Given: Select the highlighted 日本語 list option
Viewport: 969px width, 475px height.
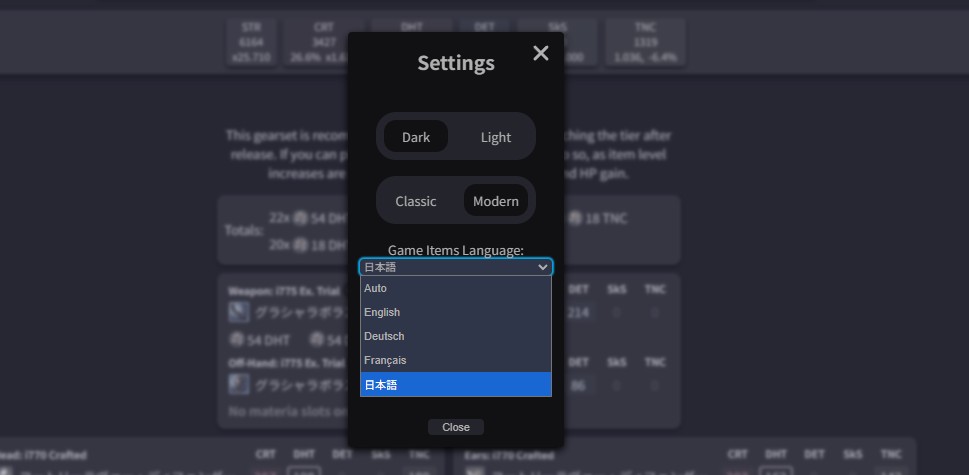Looking at the screenshot, I should [x=455, y=385].
